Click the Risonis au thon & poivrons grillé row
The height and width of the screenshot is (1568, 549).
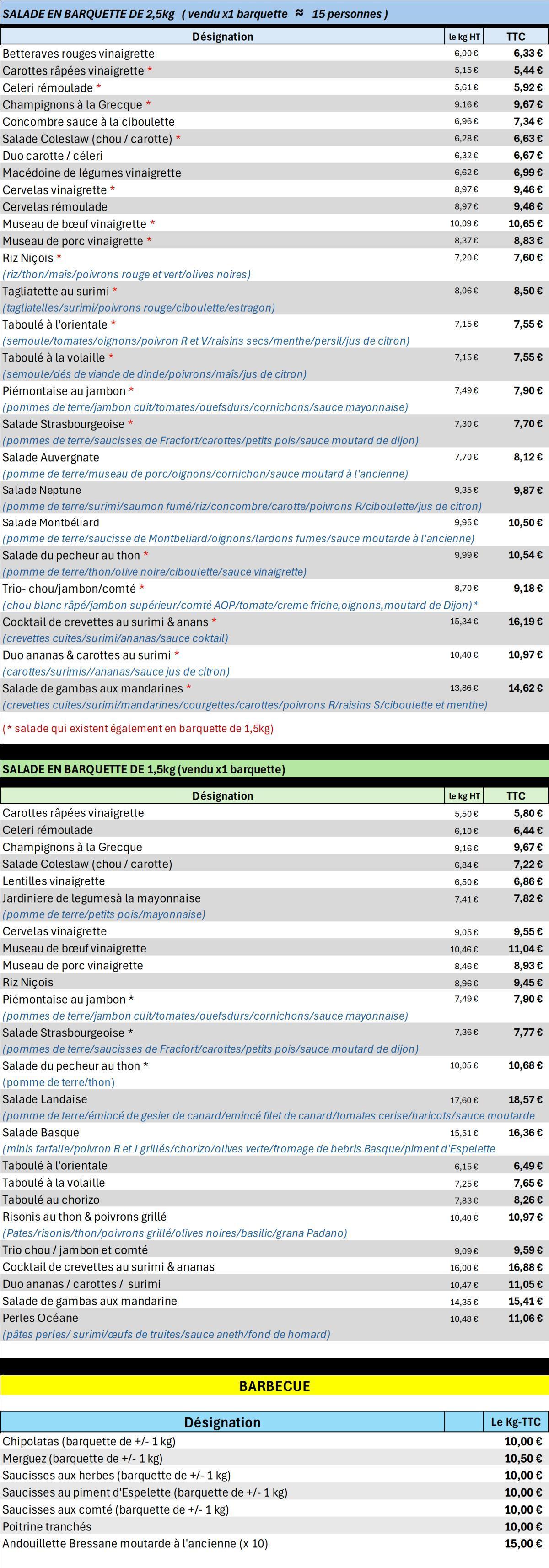(x=274, y=1225)
